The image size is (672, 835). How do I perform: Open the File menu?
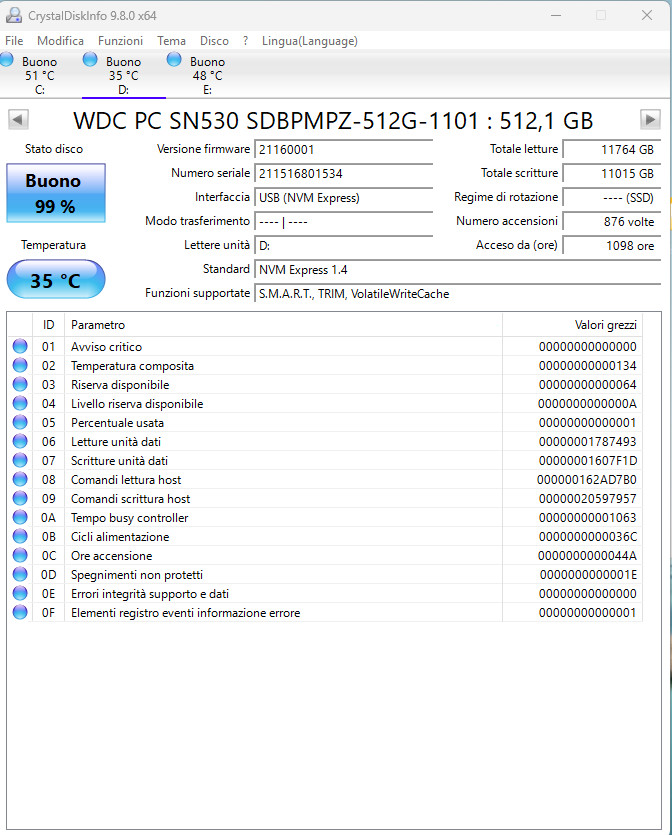coord(14,40)
